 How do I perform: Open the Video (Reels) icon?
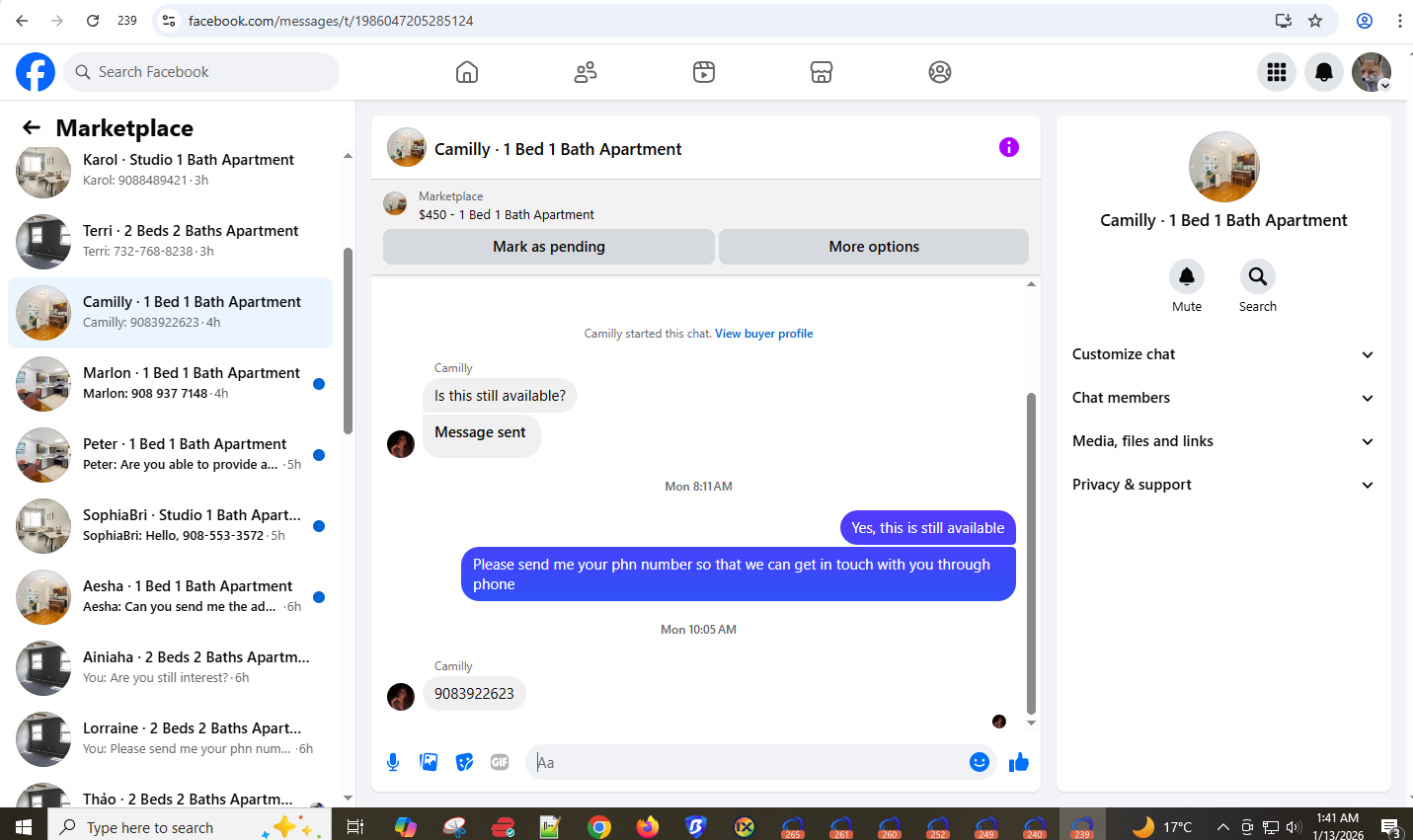[x=704, y=72]
